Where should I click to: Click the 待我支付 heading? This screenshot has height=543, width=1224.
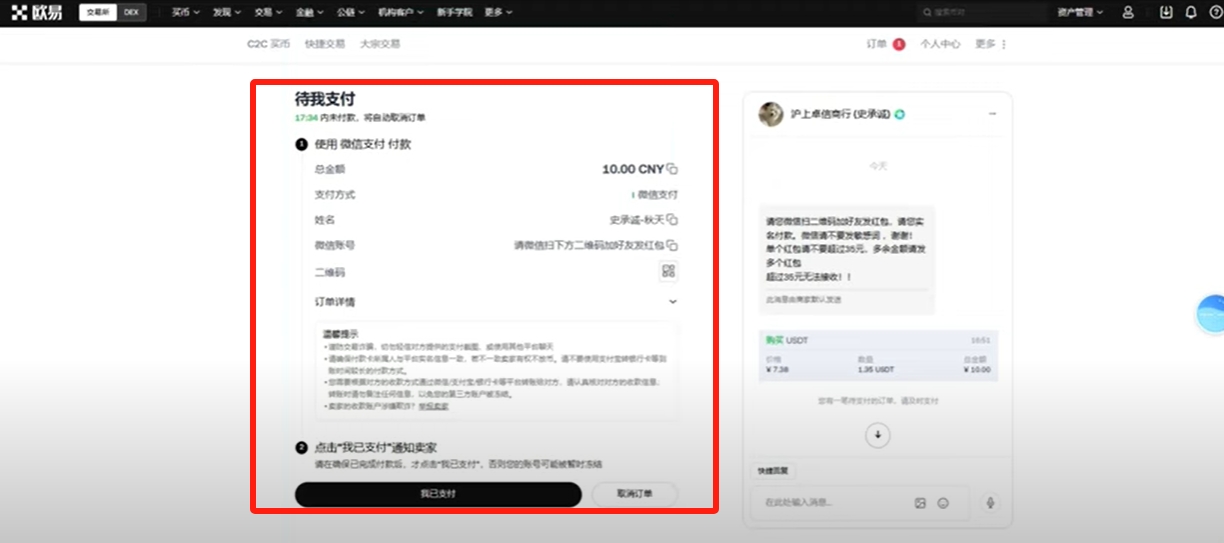coord(324,99)
